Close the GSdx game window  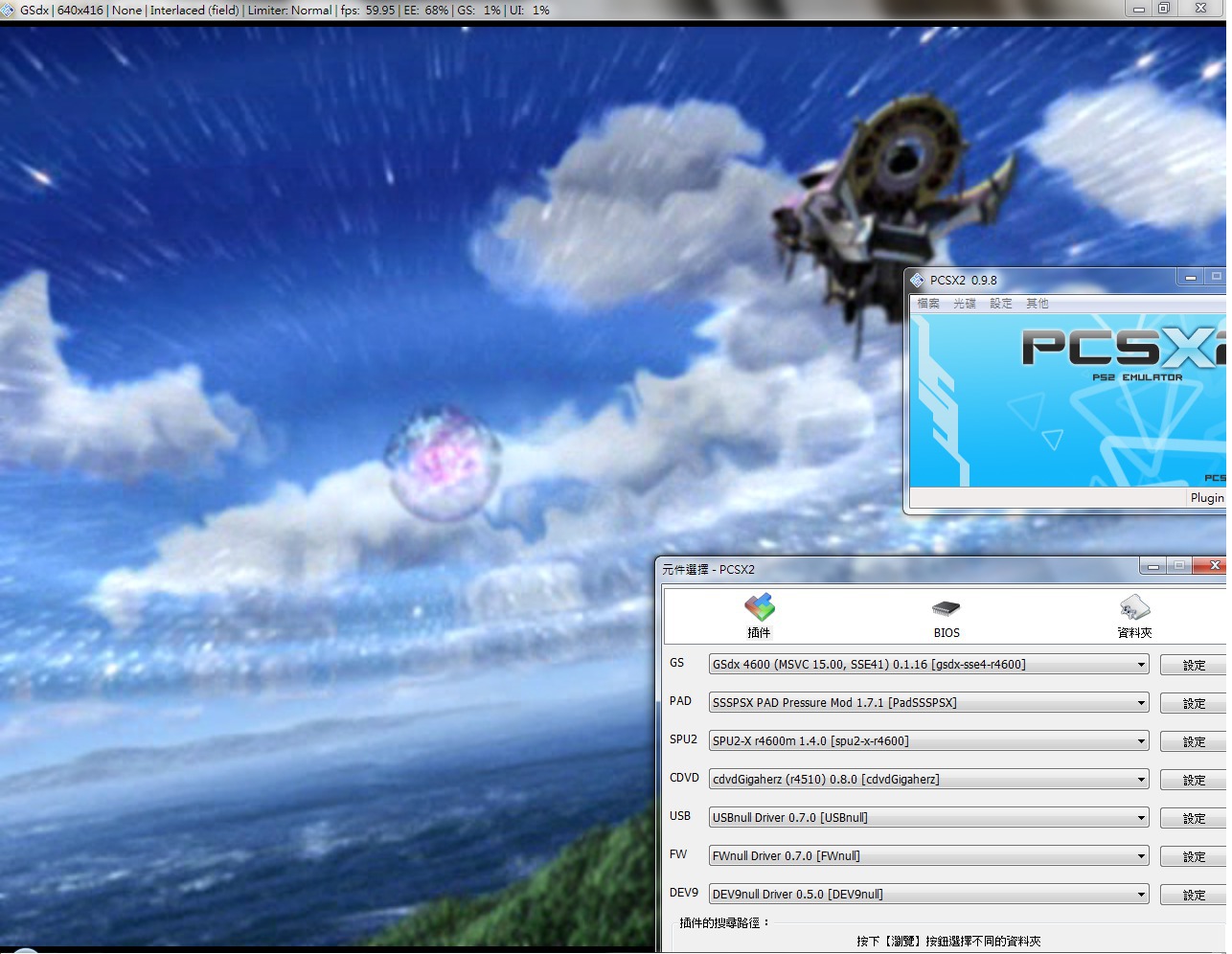pyautogui.click(x=1201, y=9)
